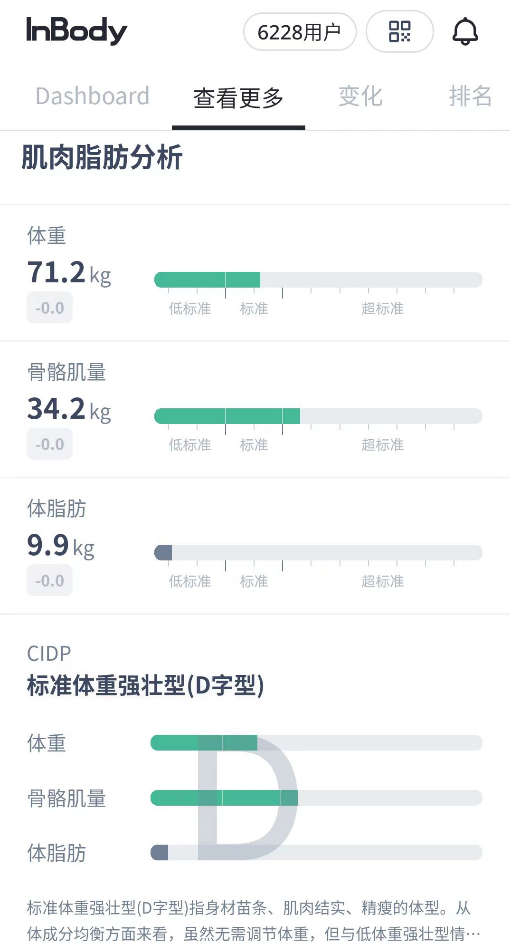Open the QR code scanner icon
This screenshot has height=944, width=510.
[399, 31]
